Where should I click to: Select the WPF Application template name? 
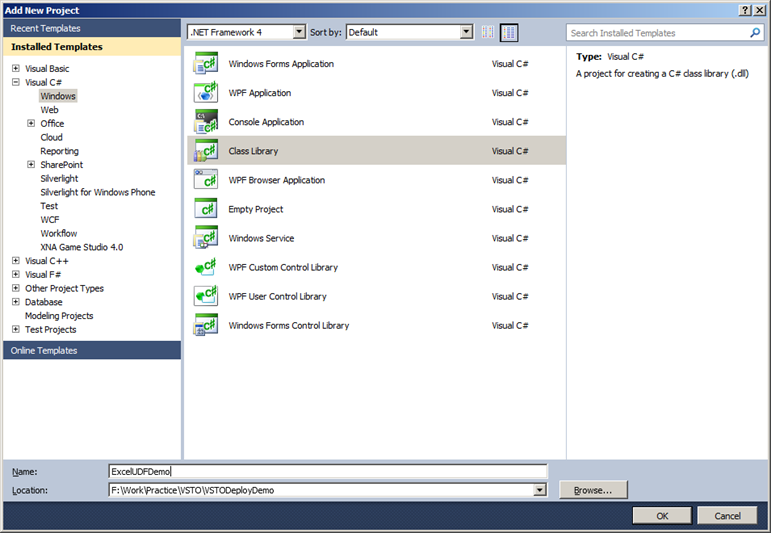pos(260,93)
